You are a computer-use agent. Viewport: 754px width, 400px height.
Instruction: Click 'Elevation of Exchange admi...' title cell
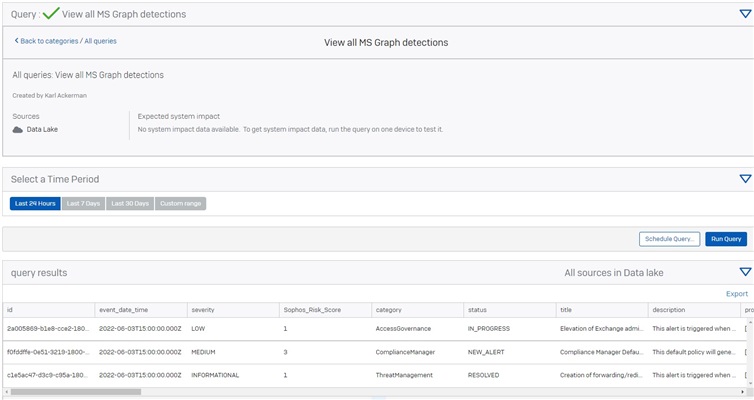click(602, 329)
